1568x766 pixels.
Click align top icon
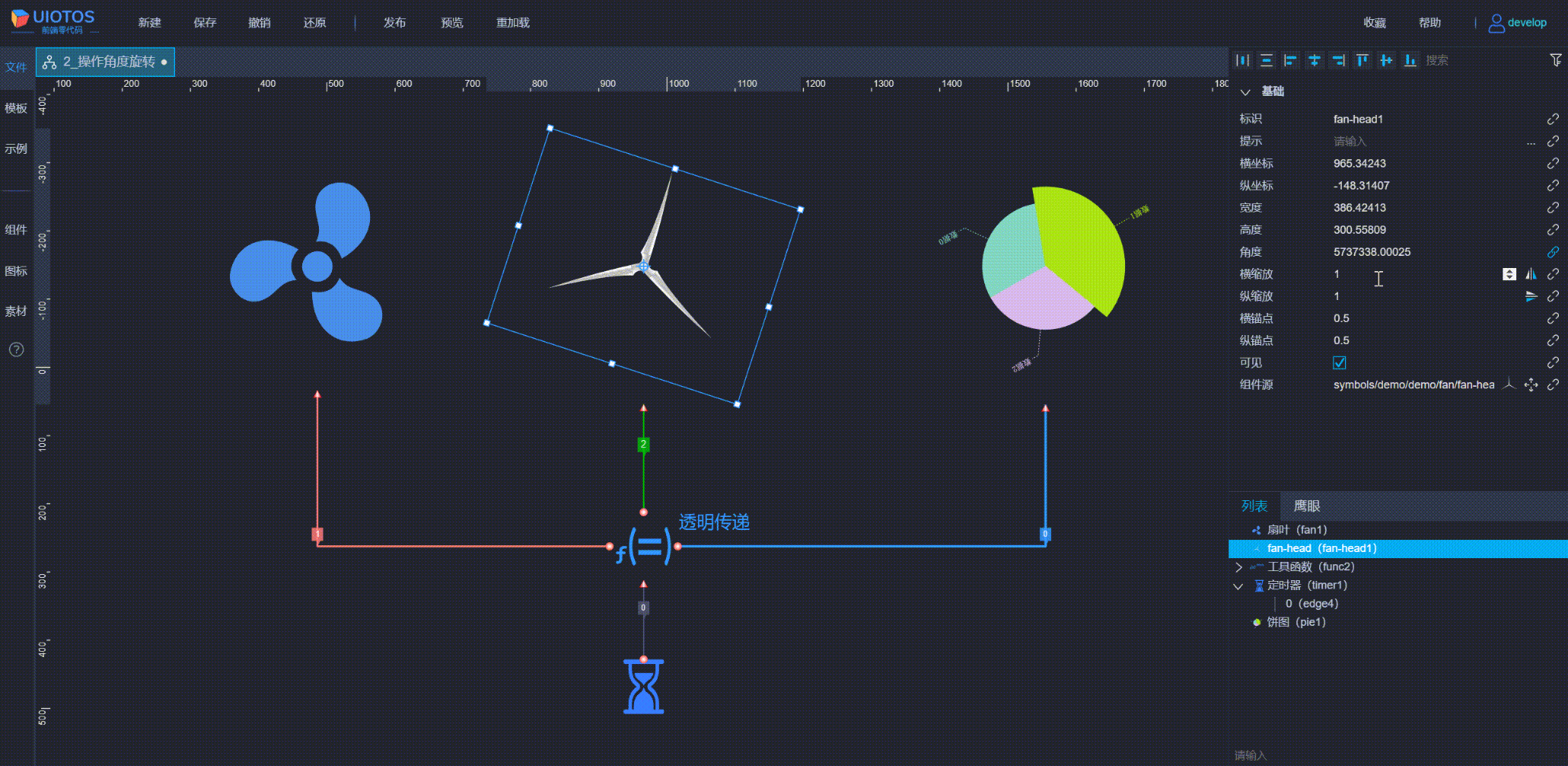[1362, 60]
